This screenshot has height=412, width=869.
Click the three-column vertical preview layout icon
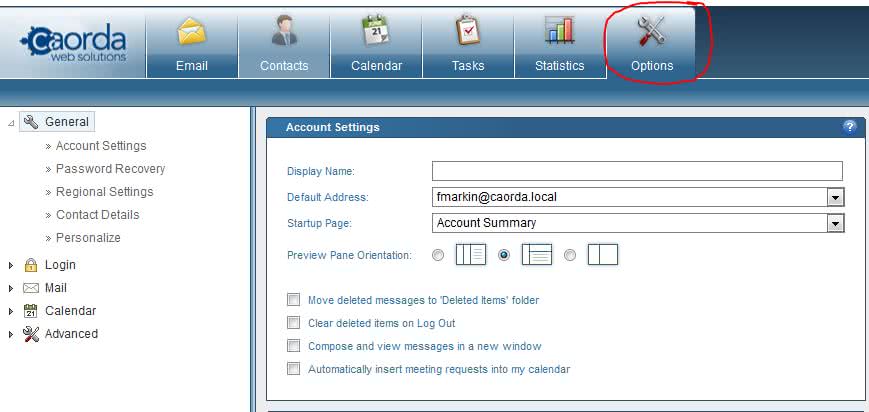[471, 255]
